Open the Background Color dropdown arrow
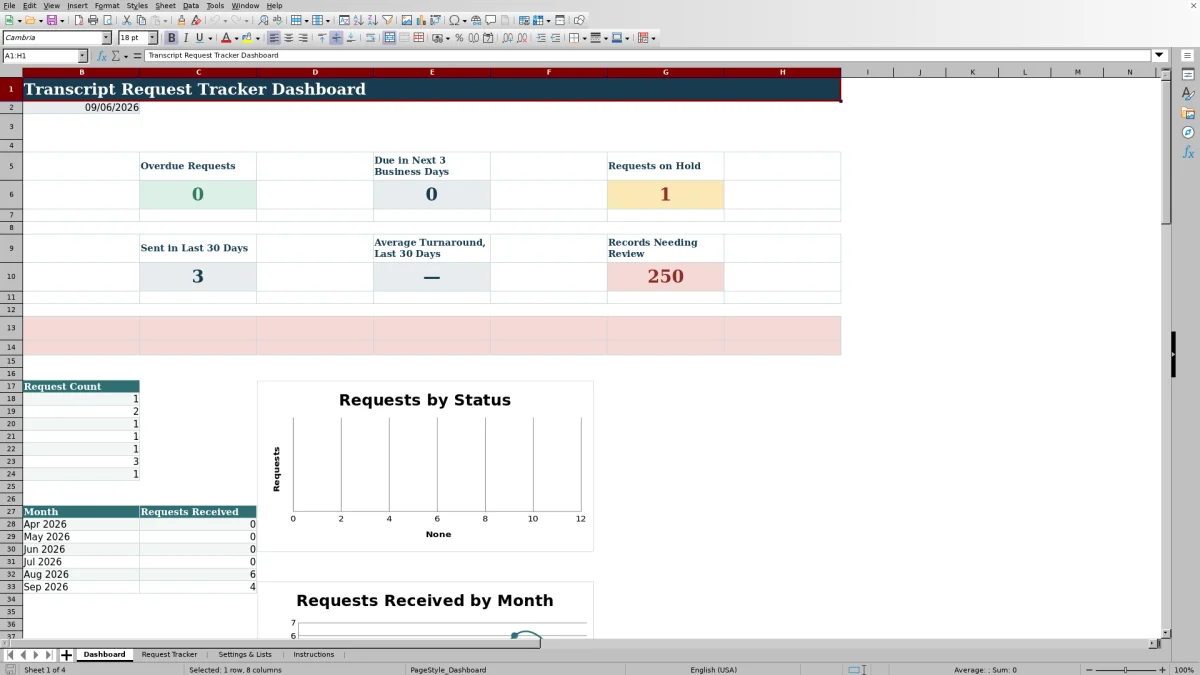 pos(256,38)
